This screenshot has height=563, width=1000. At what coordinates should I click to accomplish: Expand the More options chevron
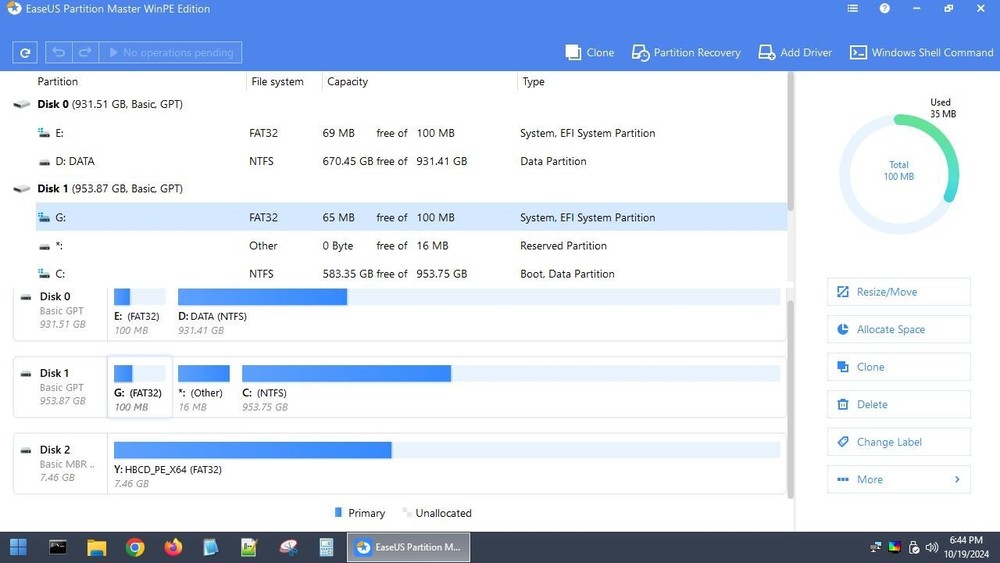point(957,479)
